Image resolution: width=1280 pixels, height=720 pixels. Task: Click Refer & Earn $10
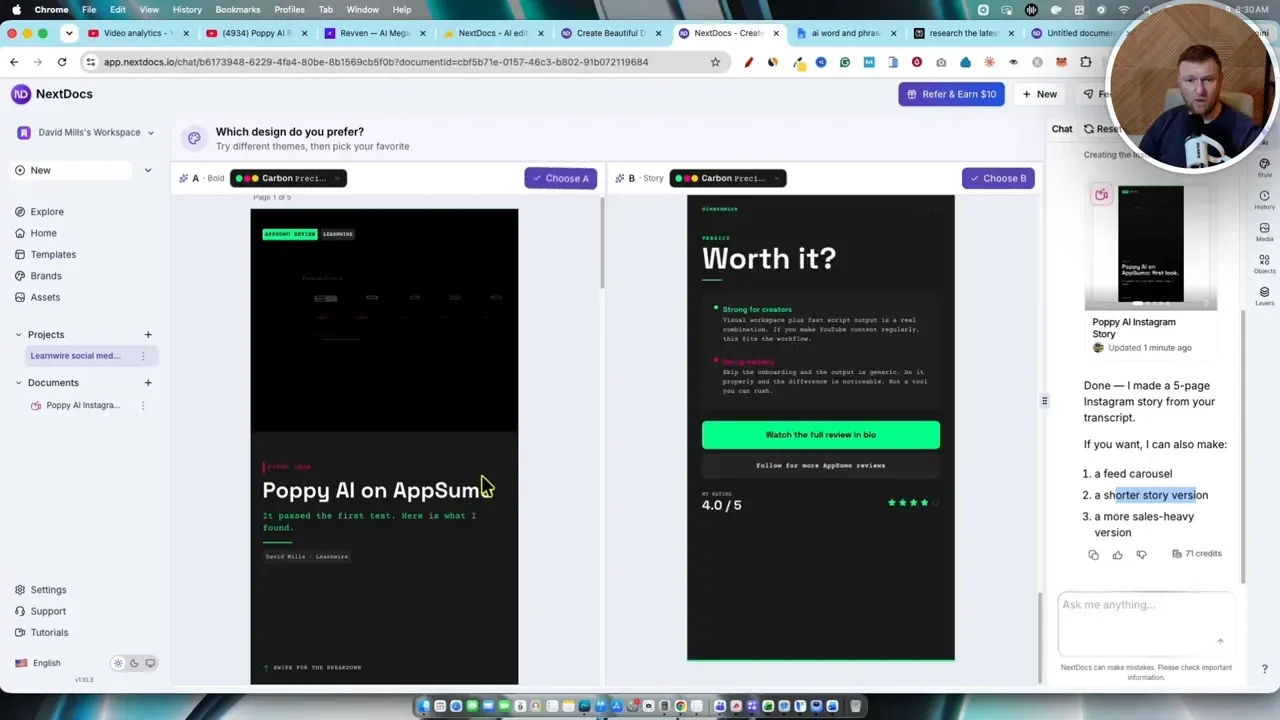951,94
